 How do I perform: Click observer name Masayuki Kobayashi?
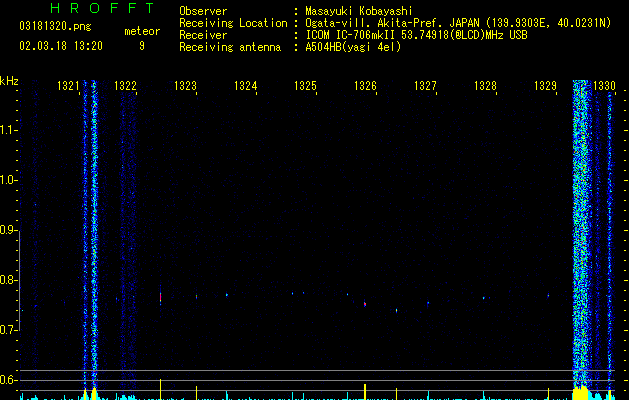(359, 11)
